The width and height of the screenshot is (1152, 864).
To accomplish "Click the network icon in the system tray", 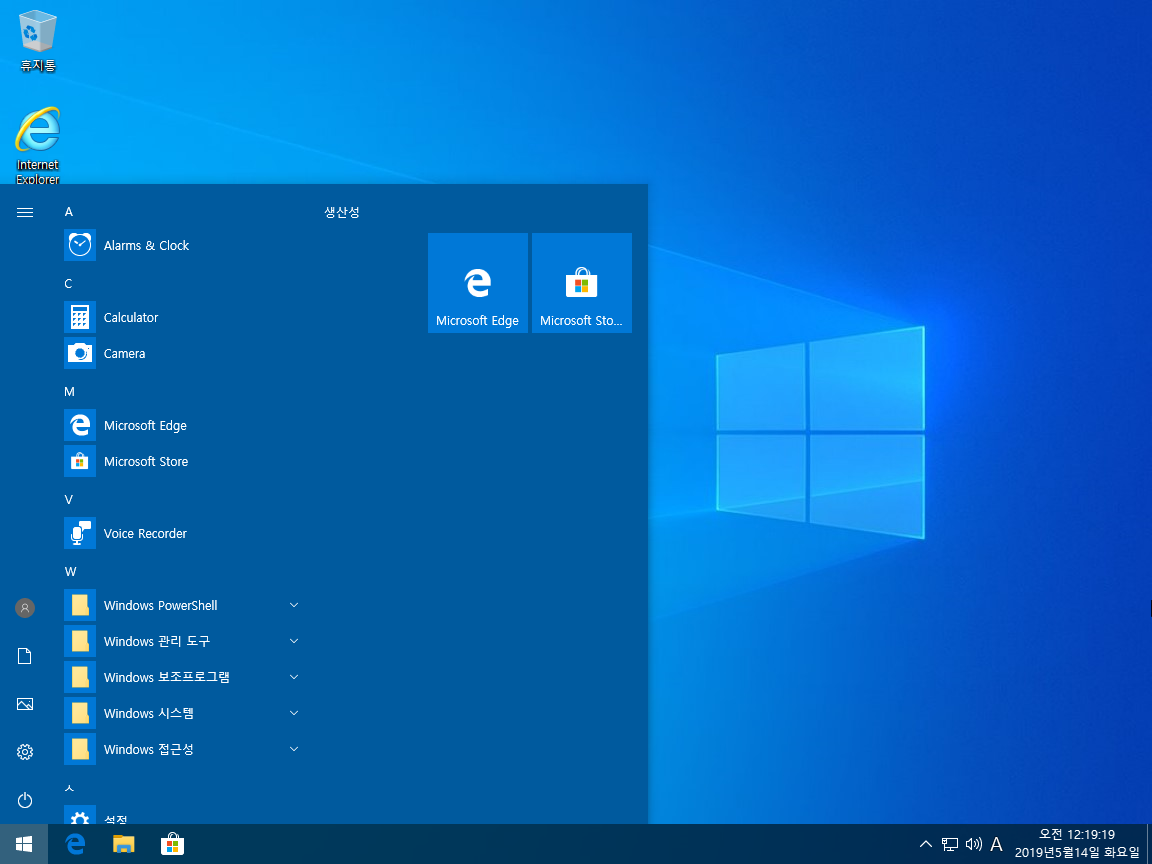I will (950, 844).
